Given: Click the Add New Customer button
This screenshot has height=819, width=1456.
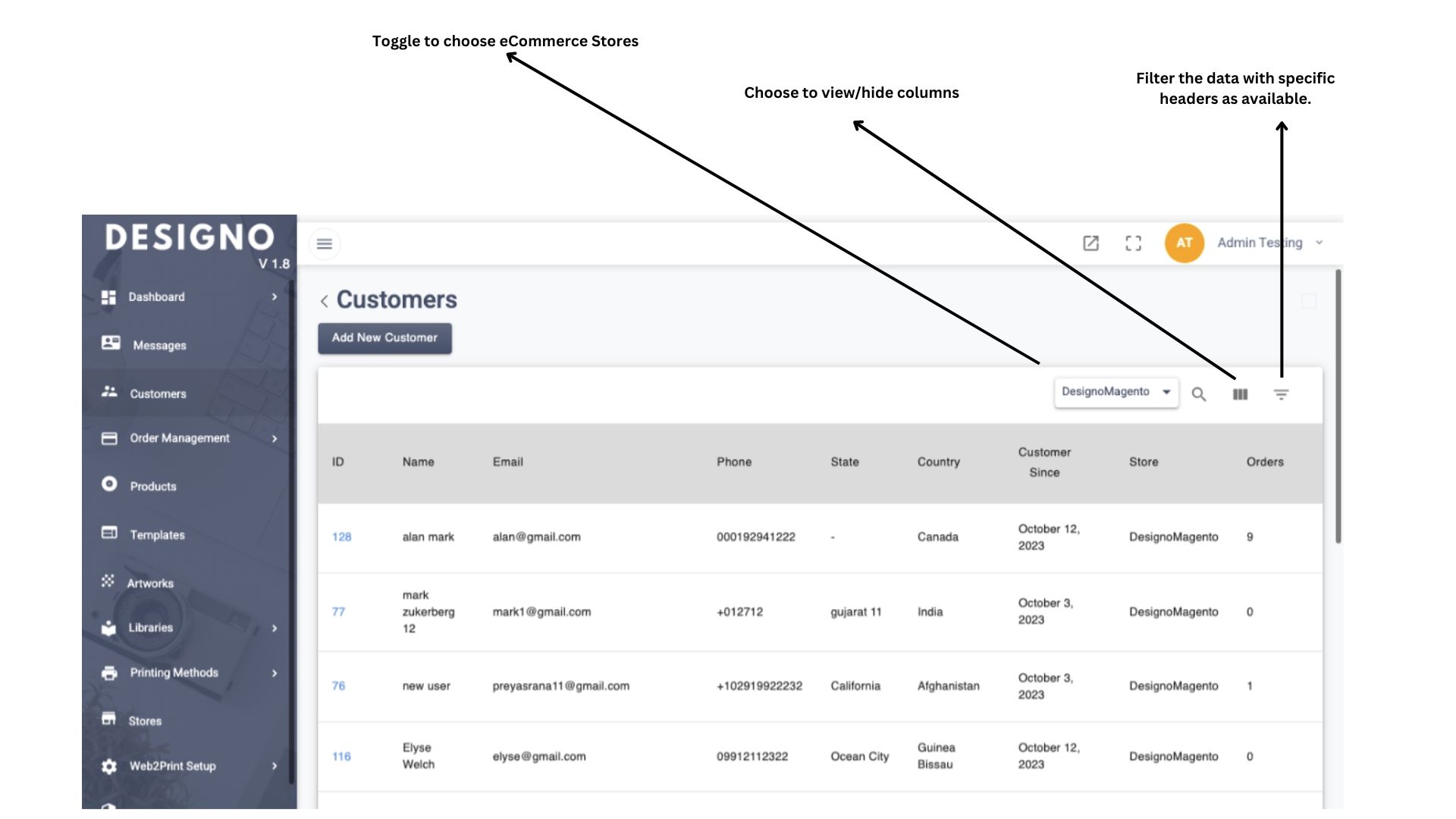Looking at the screenshot, I should (x=384, y=338).
